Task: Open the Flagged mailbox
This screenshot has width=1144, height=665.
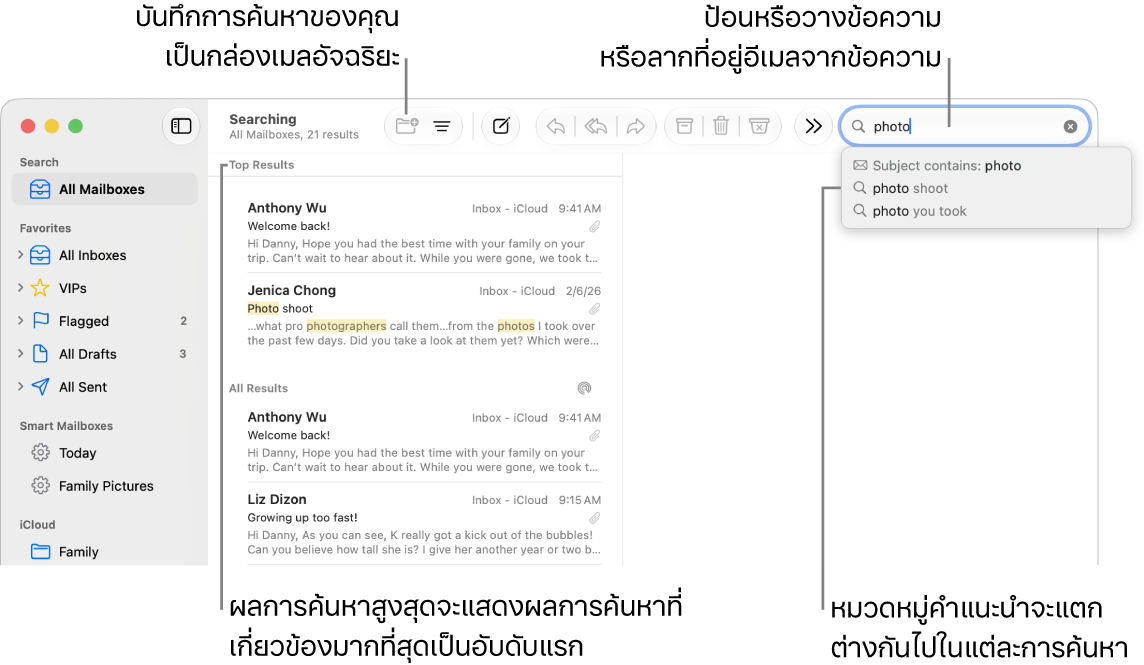Action: (83, 321)
